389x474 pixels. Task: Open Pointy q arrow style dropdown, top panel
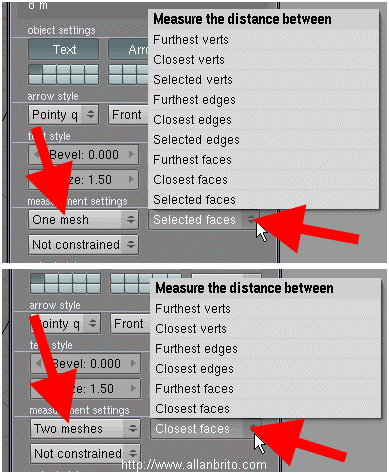click(x=64, y=115)
